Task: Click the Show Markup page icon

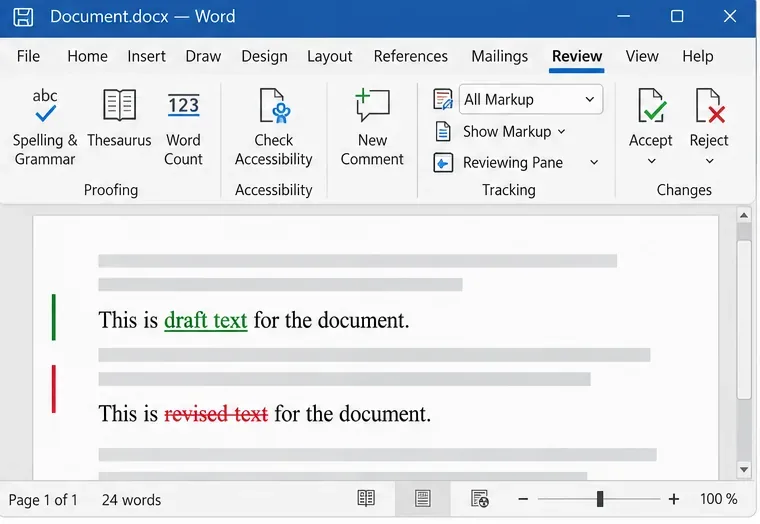Action: [443, 131]
